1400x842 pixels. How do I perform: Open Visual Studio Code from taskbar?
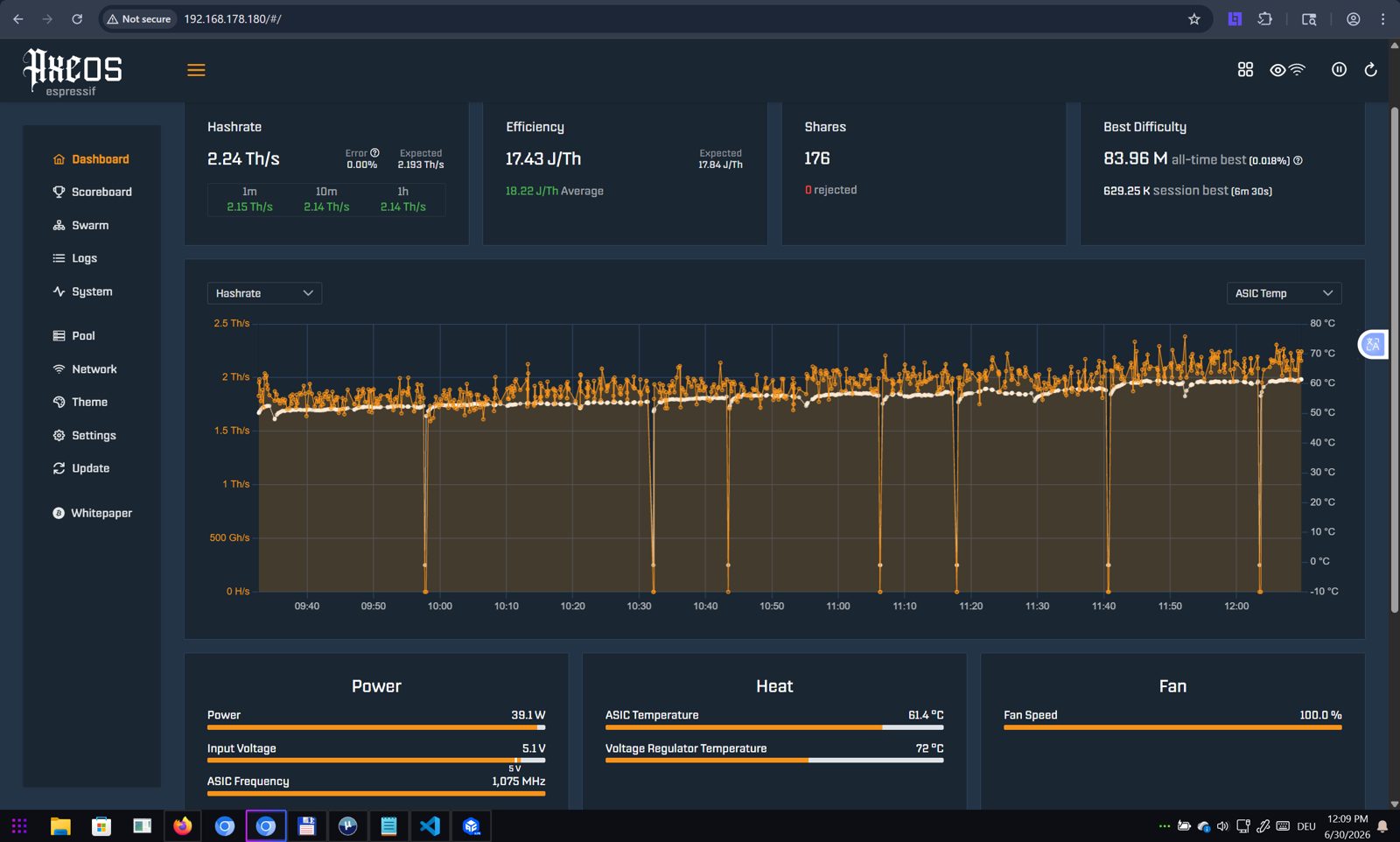pyautogui.click(x=430, y=826)
